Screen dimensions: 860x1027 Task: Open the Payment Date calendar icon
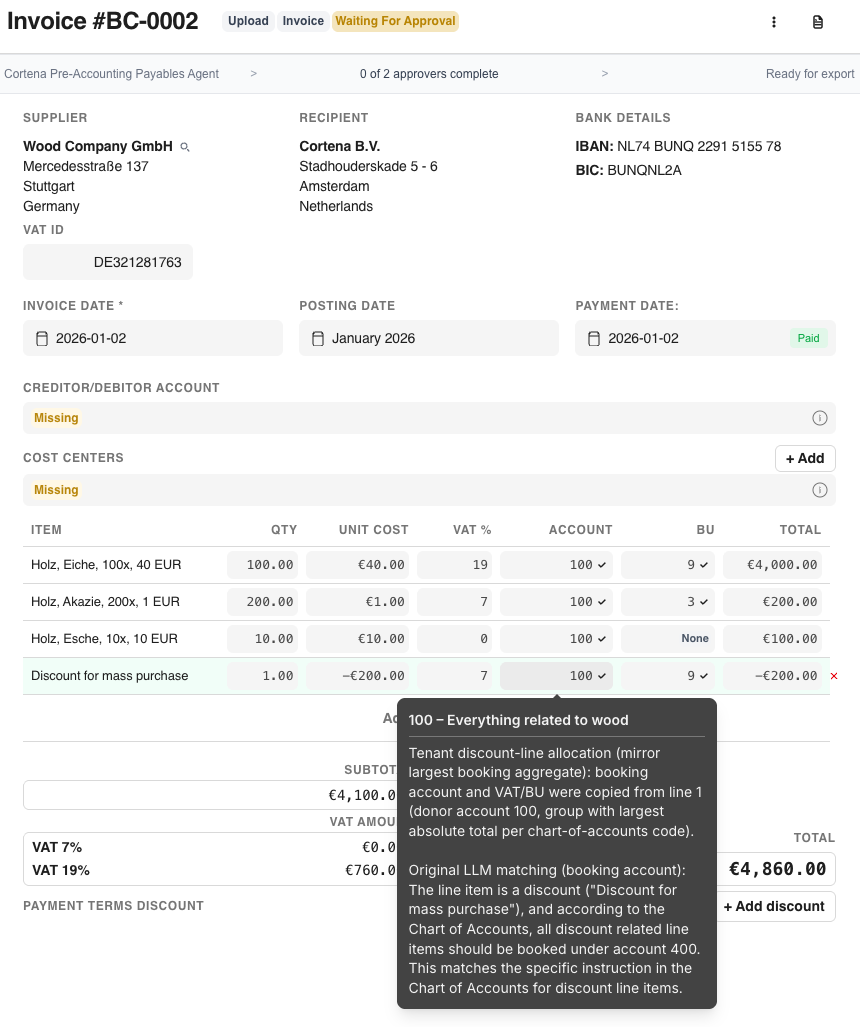click(x=593, y=339)
